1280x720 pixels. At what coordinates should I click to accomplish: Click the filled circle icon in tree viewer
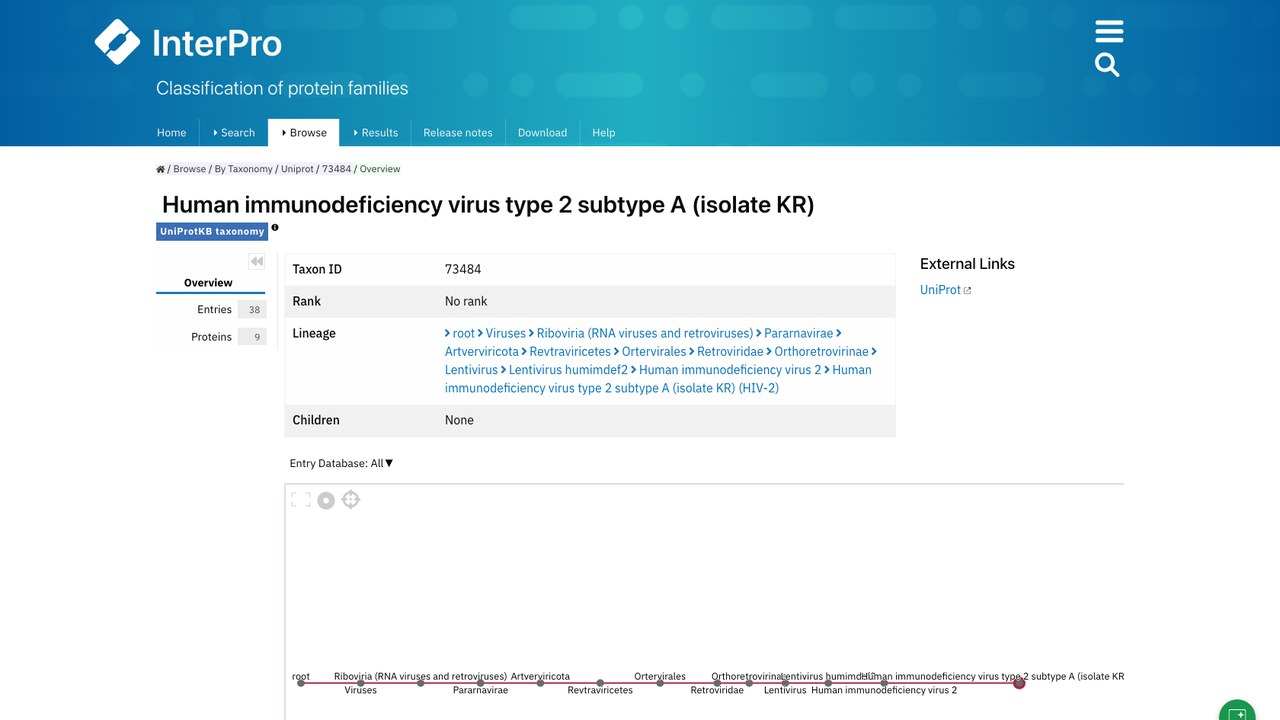[x=326, y=500]
